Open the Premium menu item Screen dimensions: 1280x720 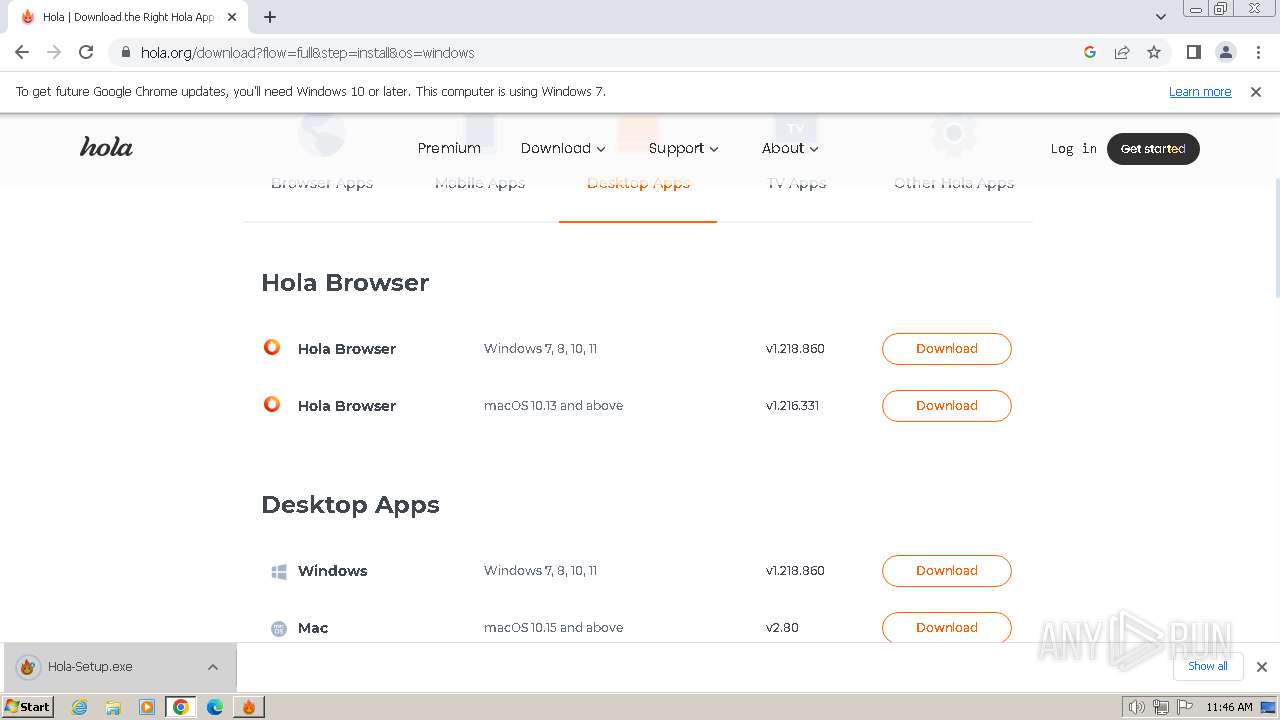(x=449, y=148)
